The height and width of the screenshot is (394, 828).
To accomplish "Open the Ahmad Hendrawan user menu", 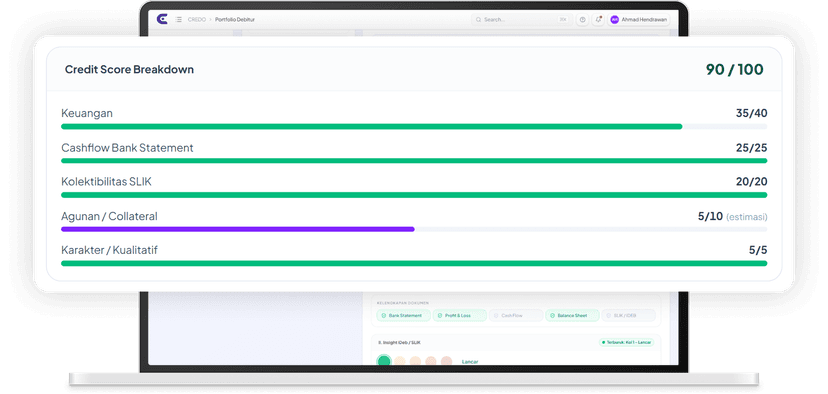I will tap(639, 20).
